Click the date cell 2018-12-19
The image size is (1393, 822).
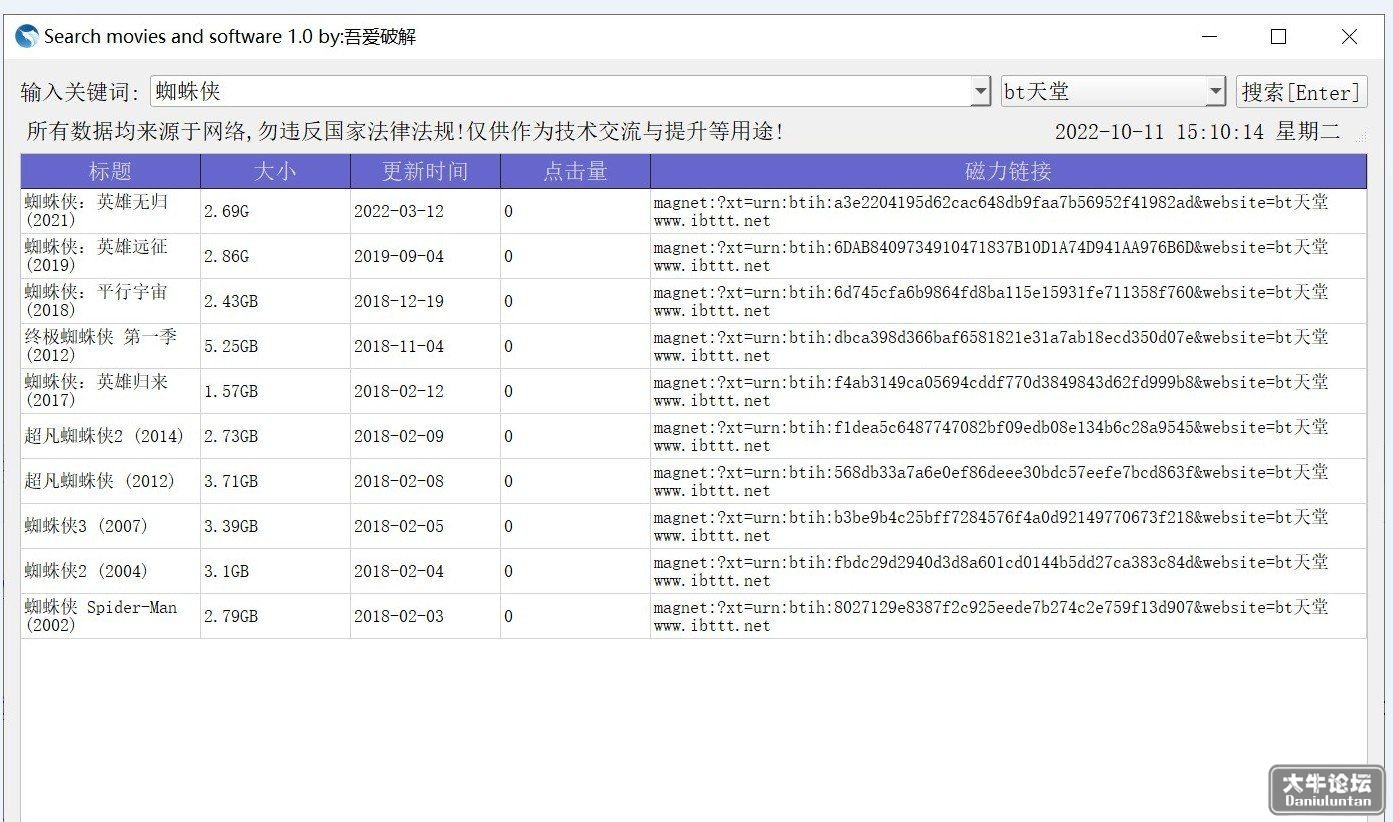pyautogui.click(x=425, y=301)
